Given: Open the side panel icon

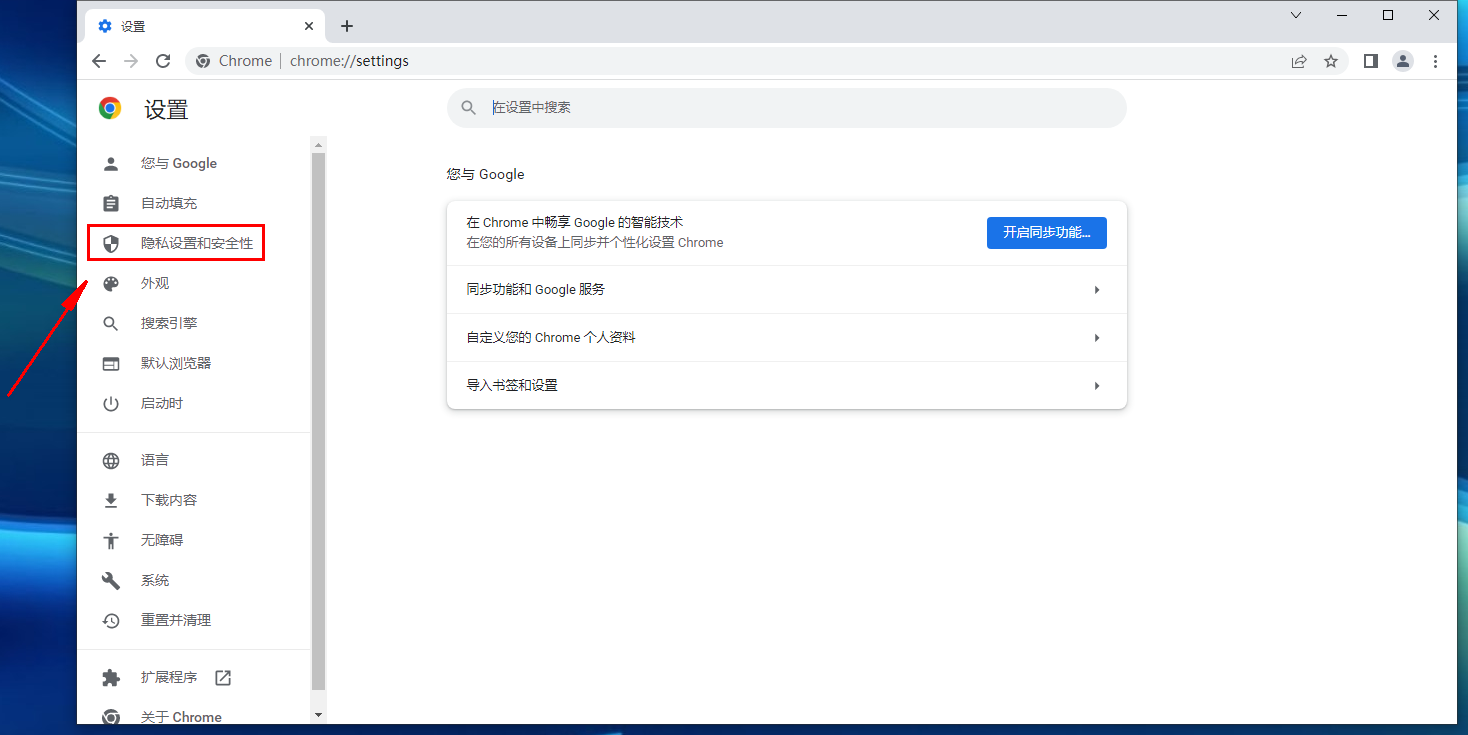Looking at the screenshot, I should pyautogui.click(x=1371, y=61).
